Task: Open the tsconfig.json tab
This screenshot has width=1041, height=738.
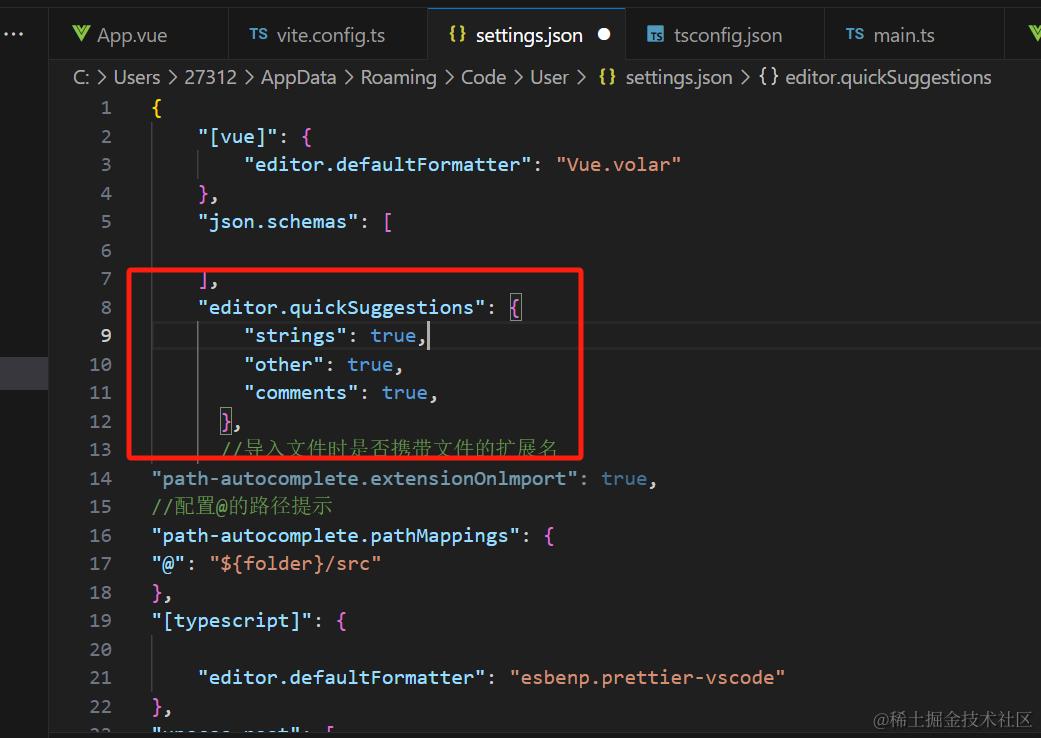Action: click(725, 35)
